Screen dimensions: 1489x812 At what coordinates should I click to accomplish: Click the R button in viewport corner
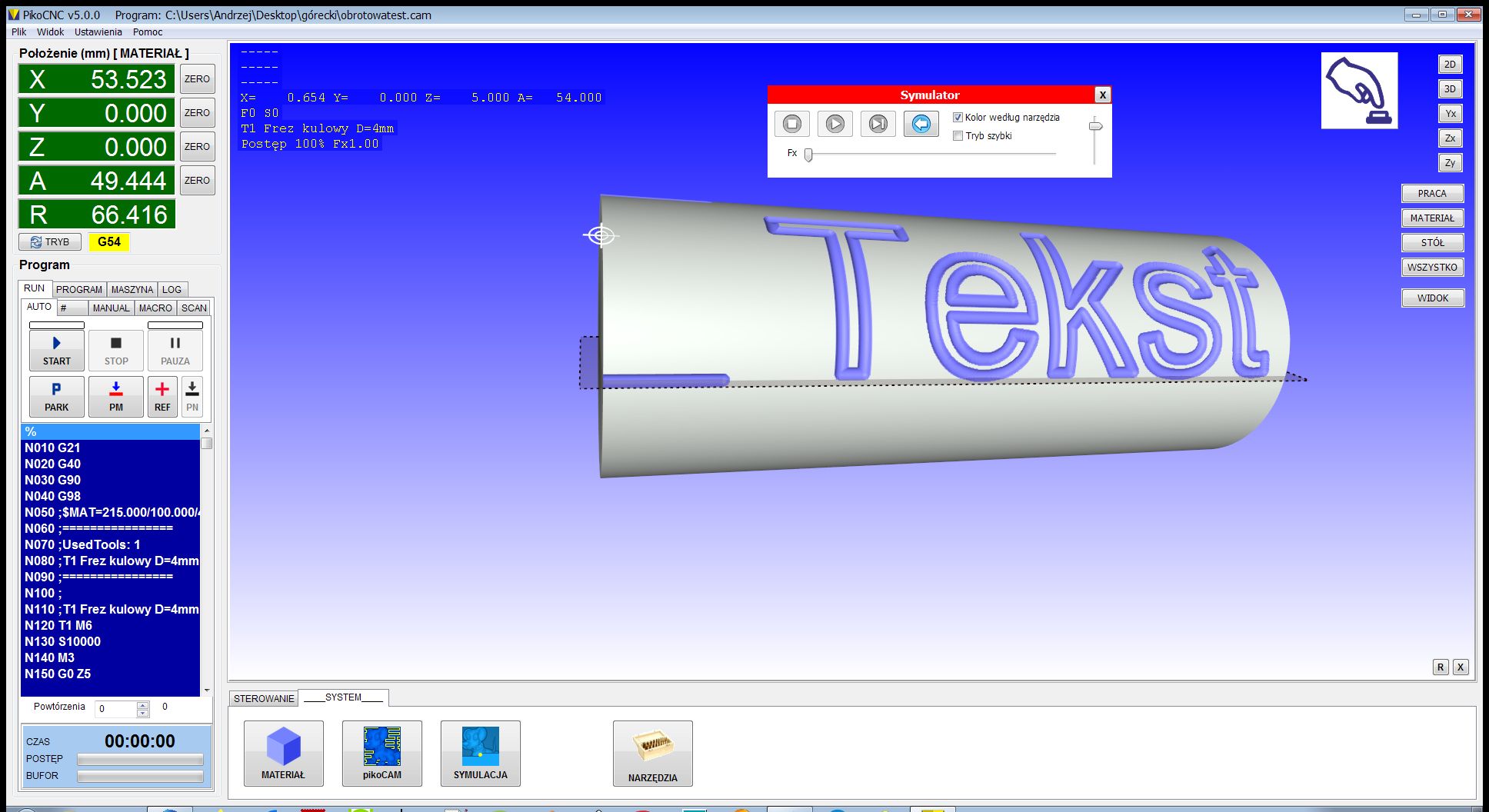(1441, 667)
